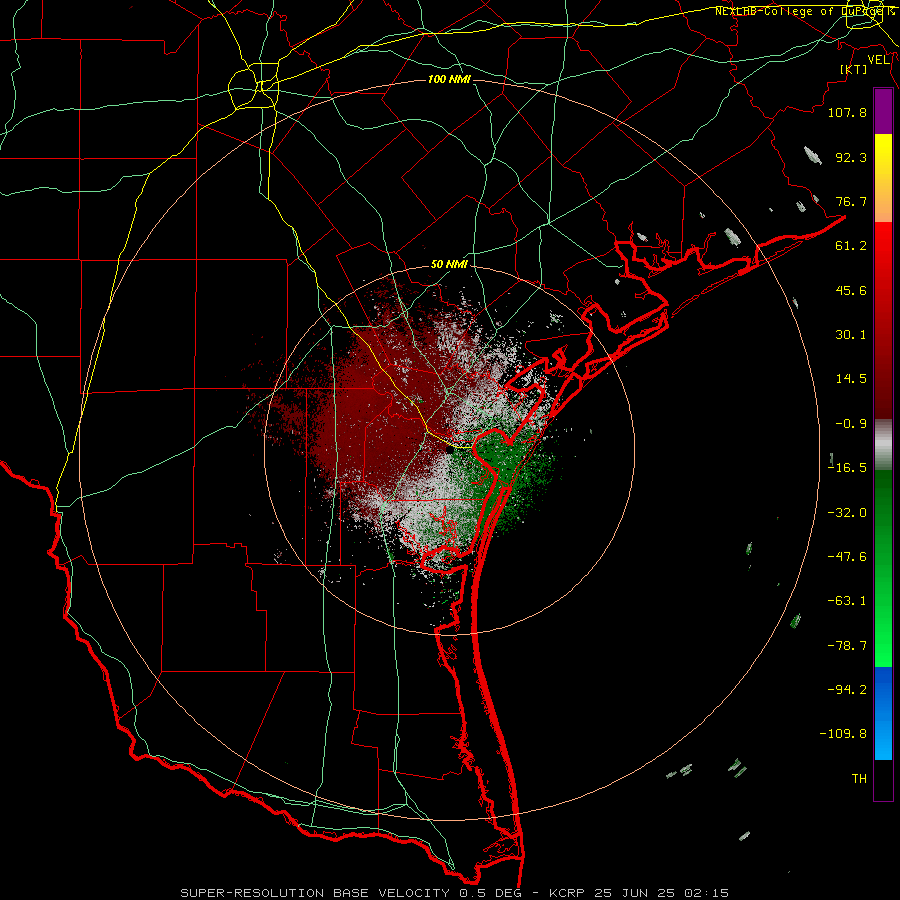Click the -16.5 velocity scale value
This screenshot has width=900, height=900.
pyautogui.click(x=847, y=468)
